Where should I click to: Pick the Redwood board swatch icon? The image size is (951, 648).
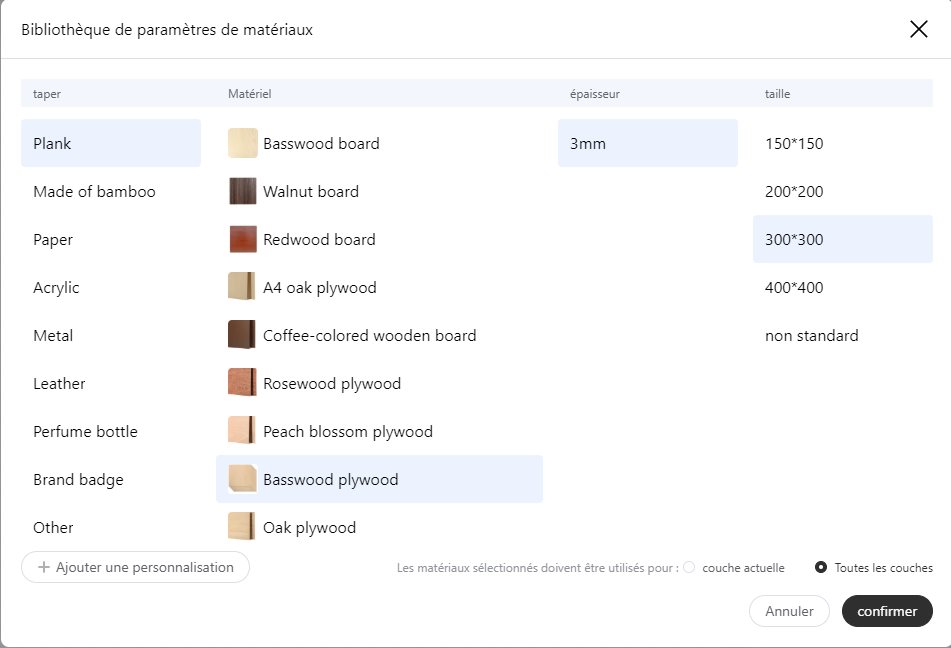242,239
